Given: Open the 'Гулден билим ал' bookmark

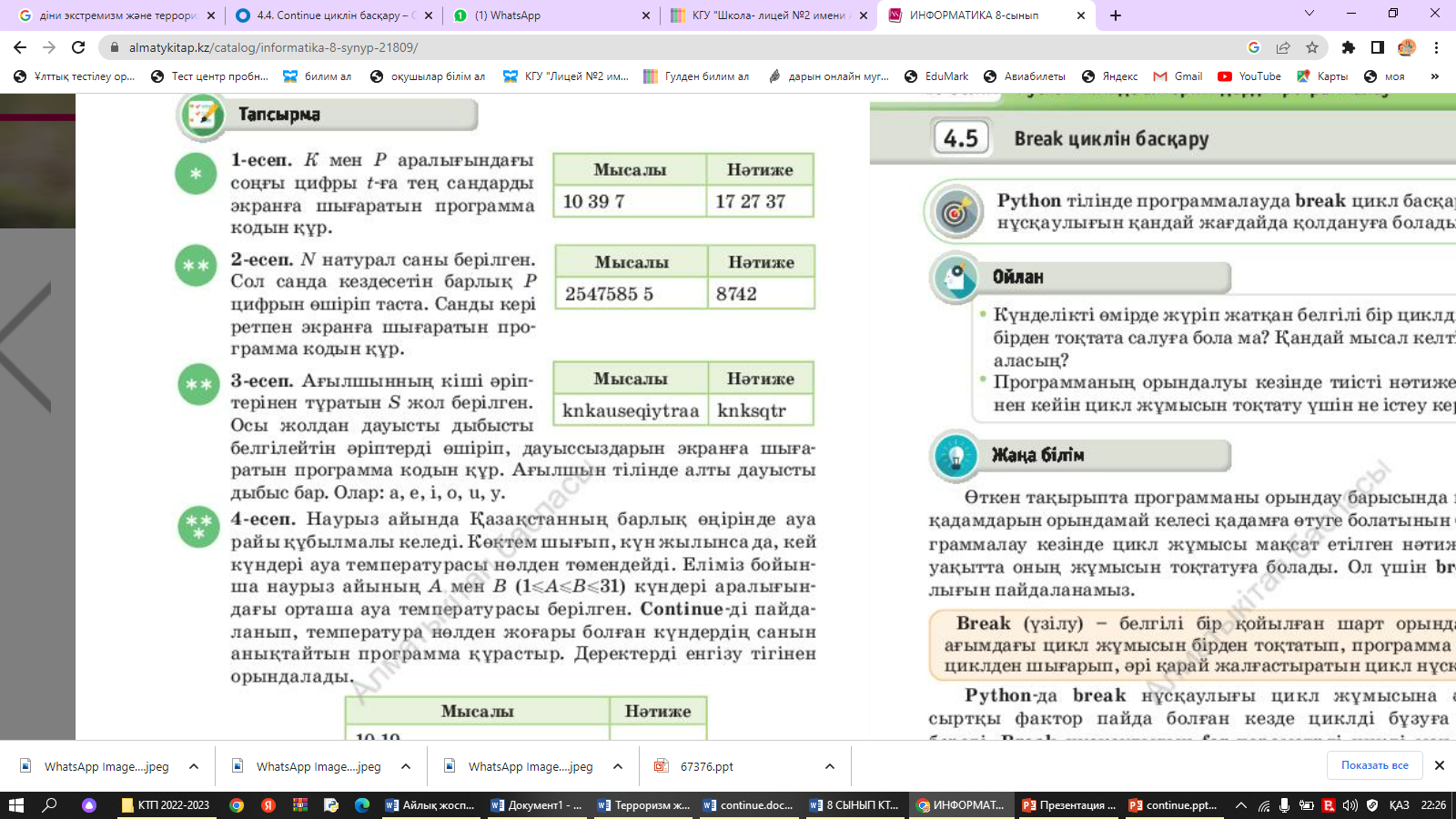Looking at the screenshot, I should 697,76.
